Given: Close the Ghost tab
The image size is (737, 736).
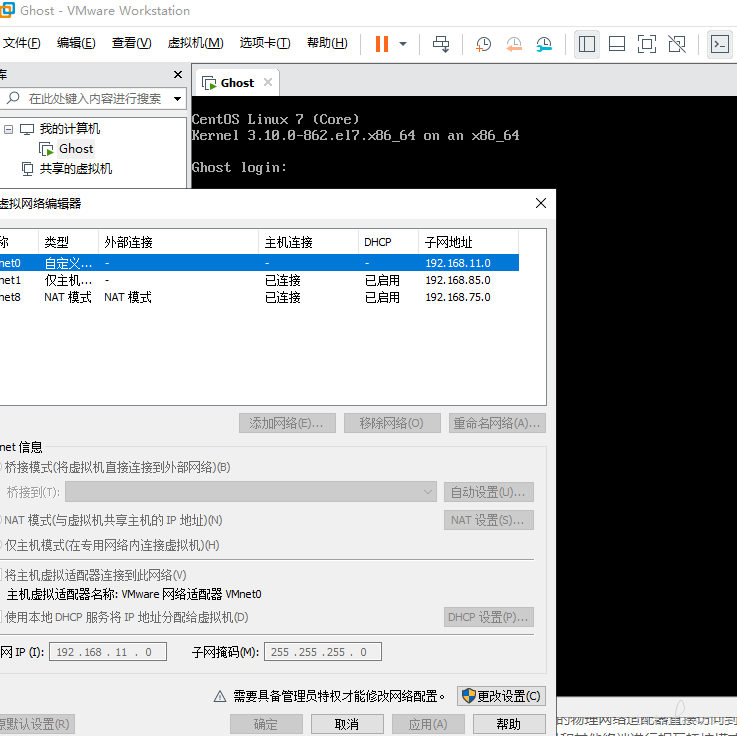Looking at the screenshot, I should click(x=268, y=82).
